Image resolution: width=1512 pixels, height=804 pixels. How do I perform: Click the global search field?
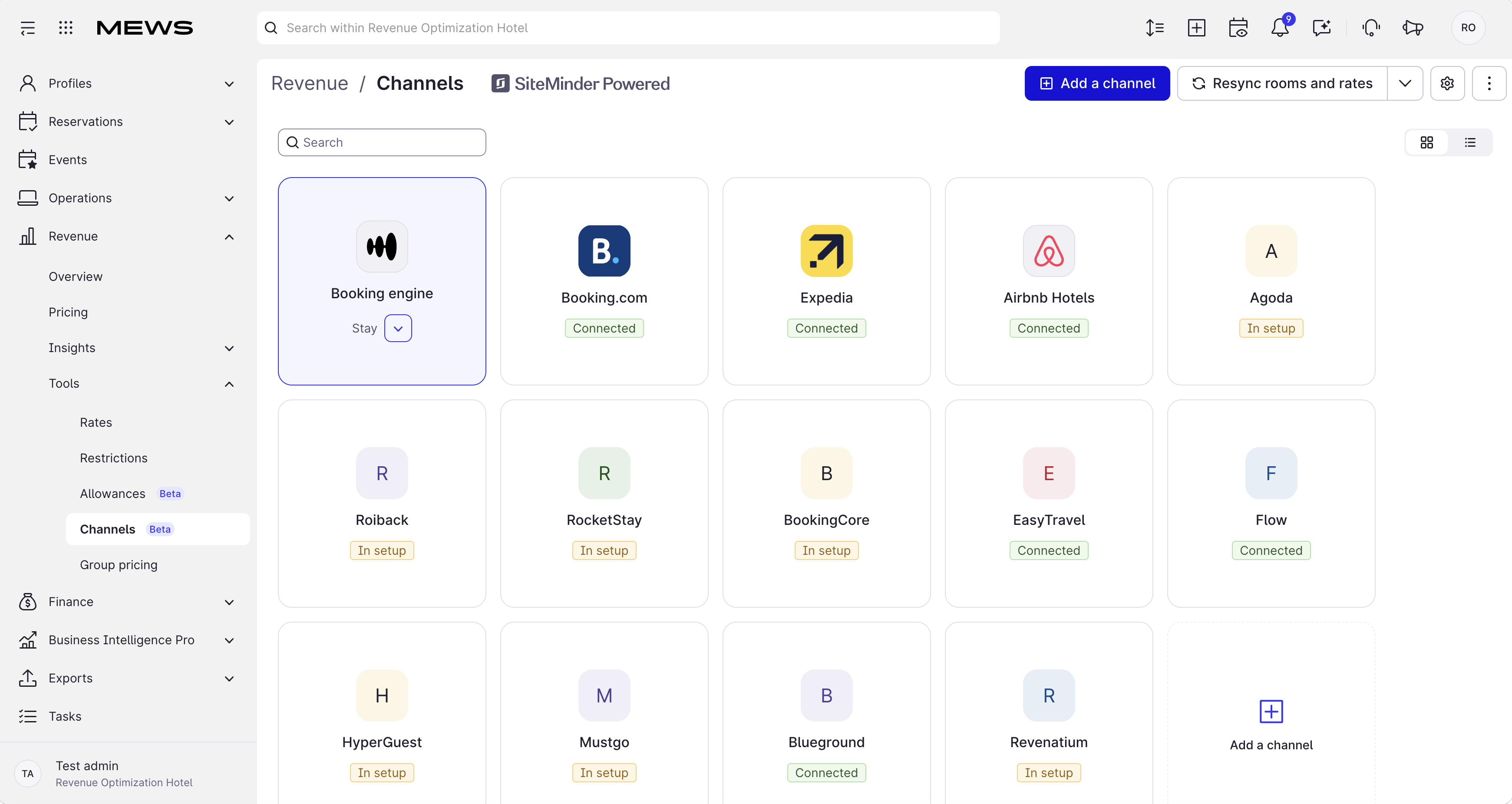(x=628, y=28)
